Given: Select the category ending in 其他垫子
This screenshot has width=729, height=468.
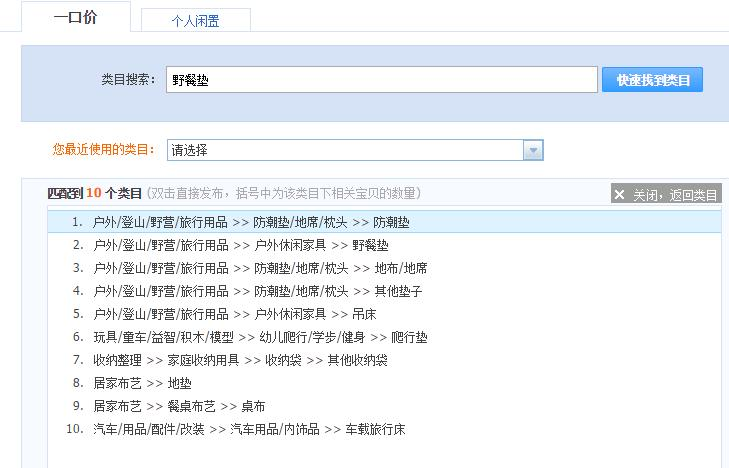Looking at the screenshot, I should point(257,291).
